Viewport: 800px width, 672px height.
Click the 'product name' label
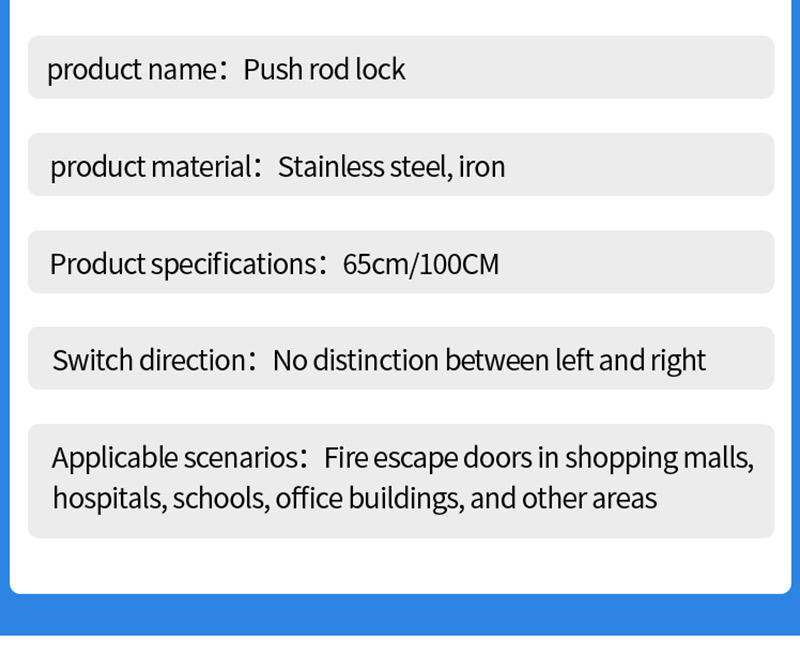tap(132, 69)
